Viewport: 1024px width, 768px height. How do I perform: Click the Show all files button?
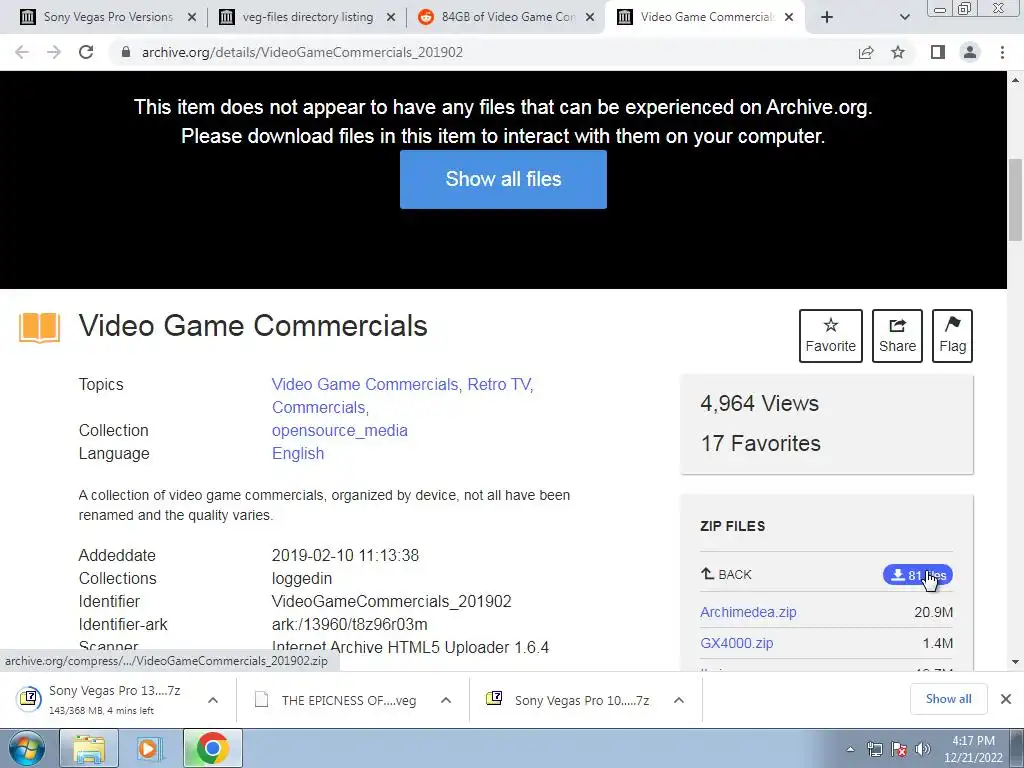click(x=503, y=179)
